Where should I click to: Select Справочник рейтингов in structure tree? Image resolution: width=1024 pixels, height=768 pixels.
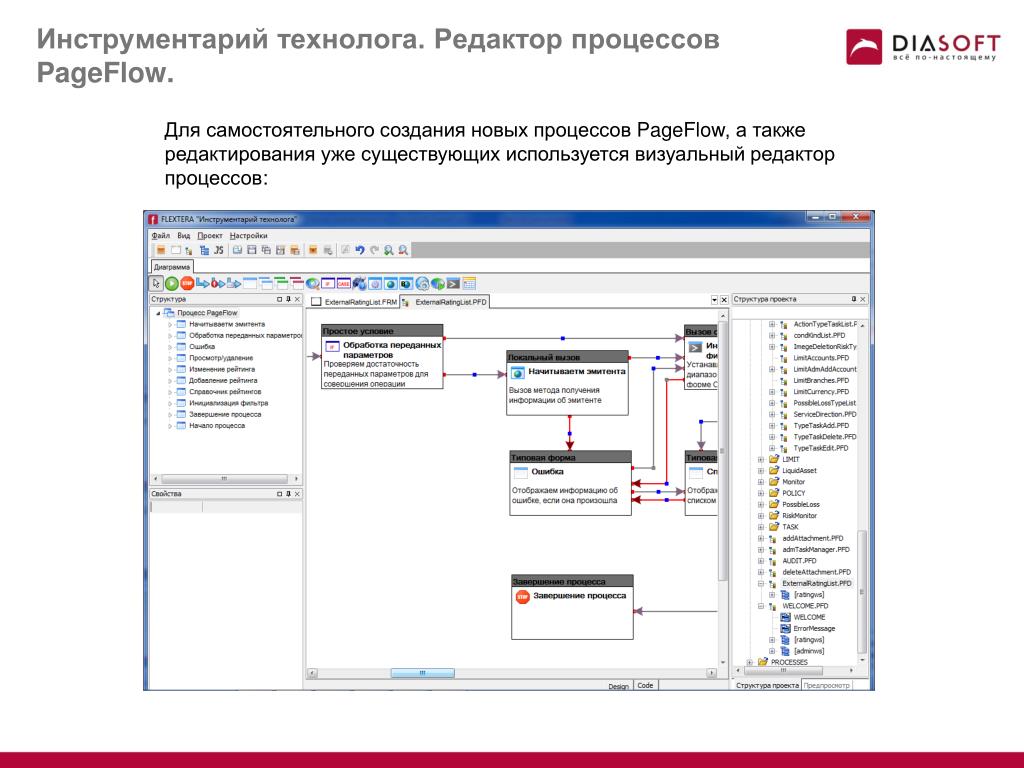[x=225, y=391]
